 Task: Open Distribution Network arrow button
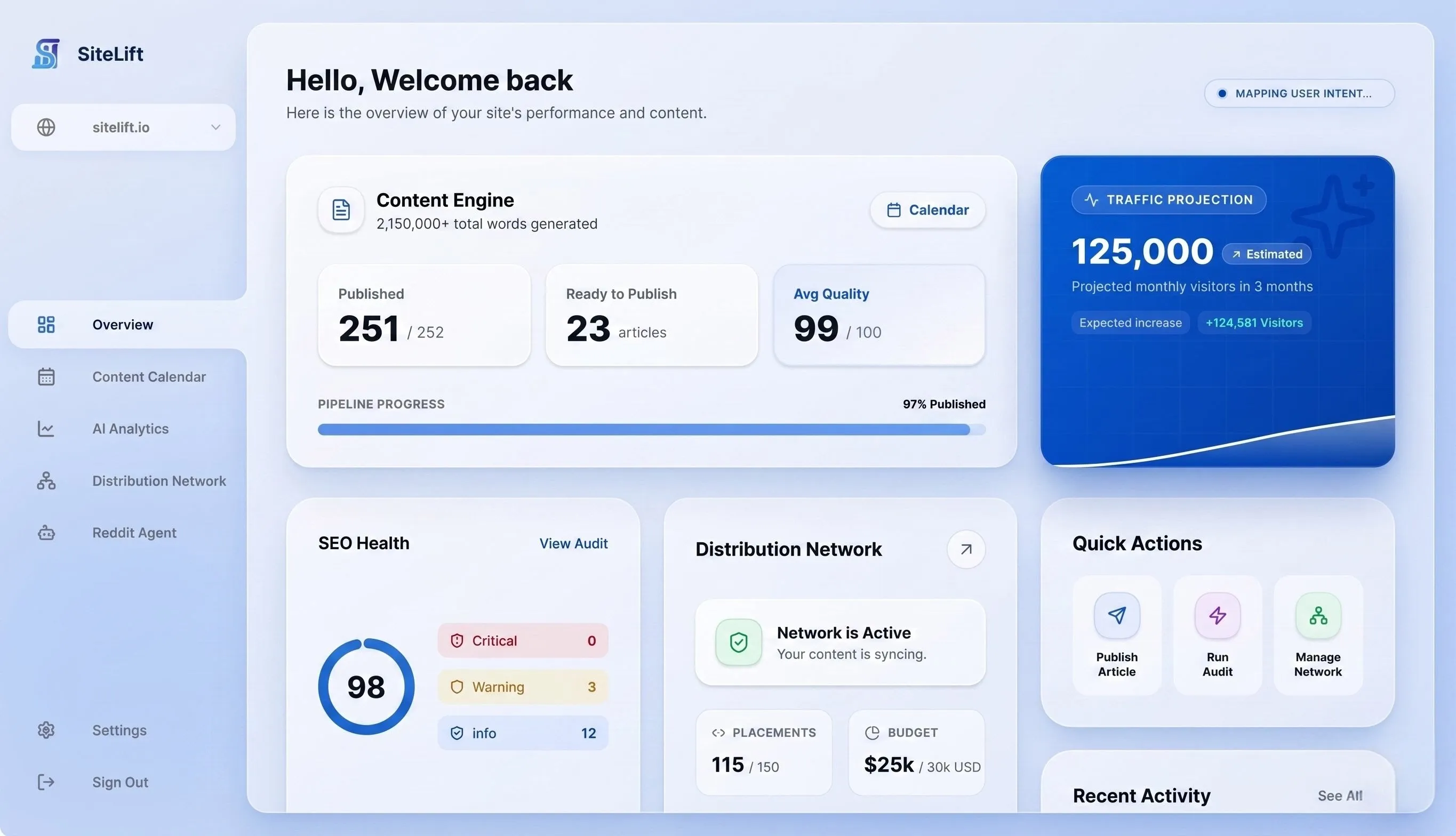pos(966,550)
